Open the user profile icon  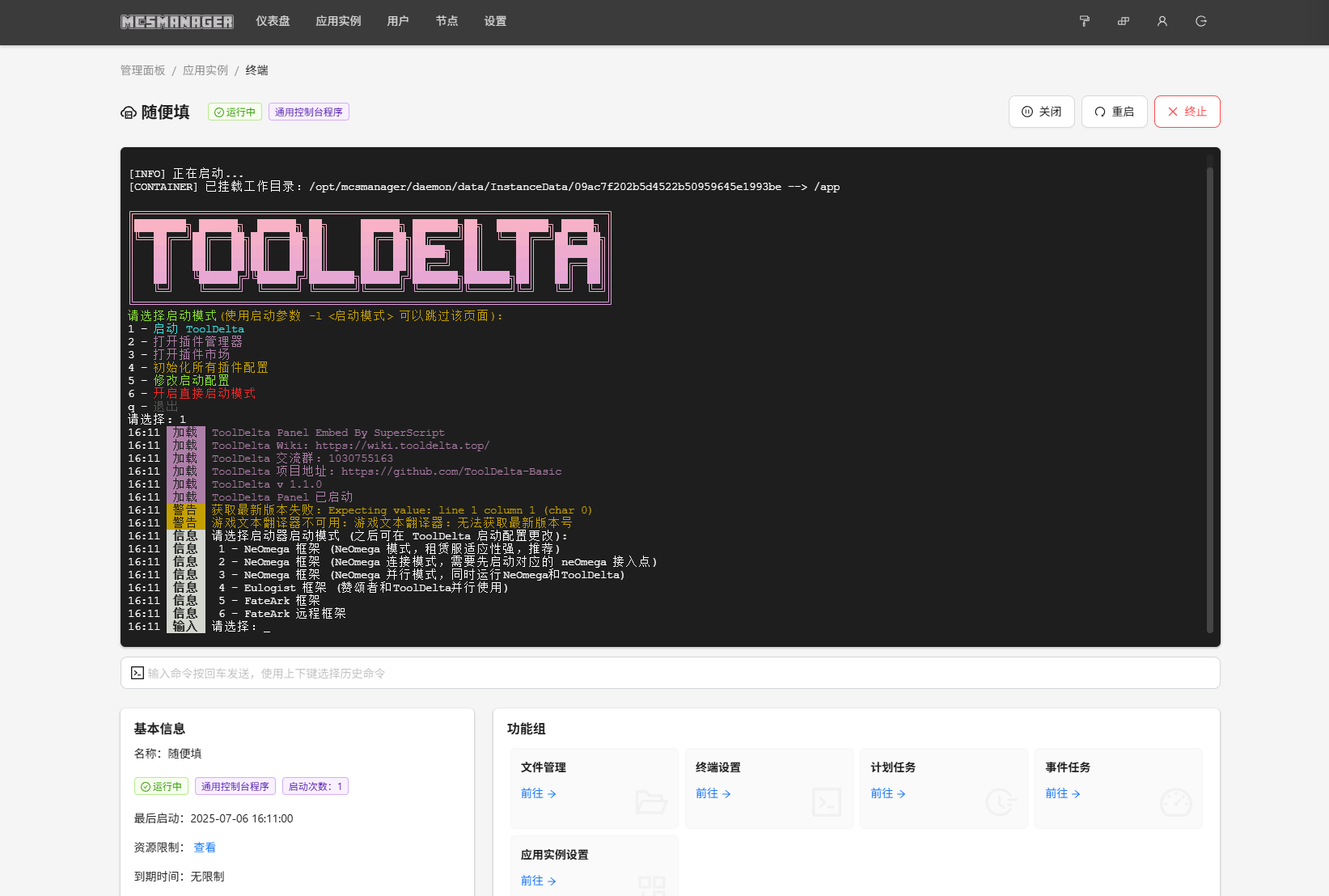pos(1162,21)
